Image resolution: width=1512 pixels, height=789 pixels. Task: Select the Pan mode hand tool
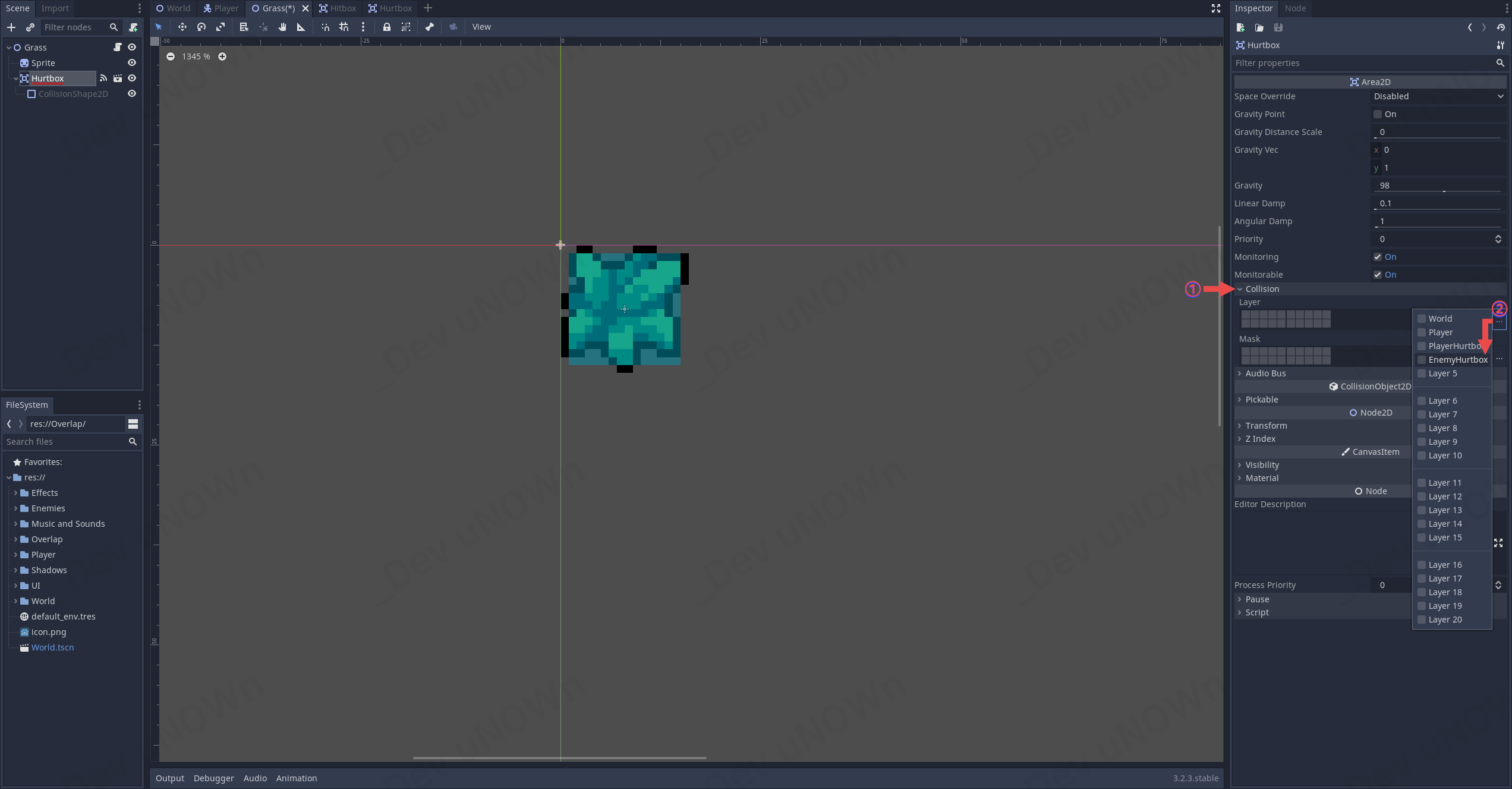point(282,27)
